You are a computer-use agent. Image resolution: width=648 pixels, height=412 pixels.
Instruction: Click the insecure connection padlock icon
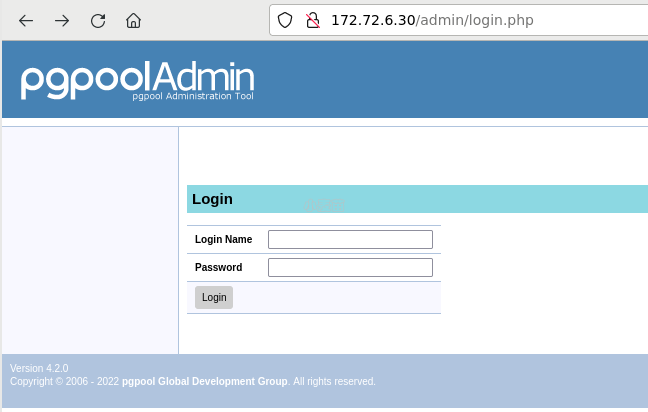(x=313, y=20)
